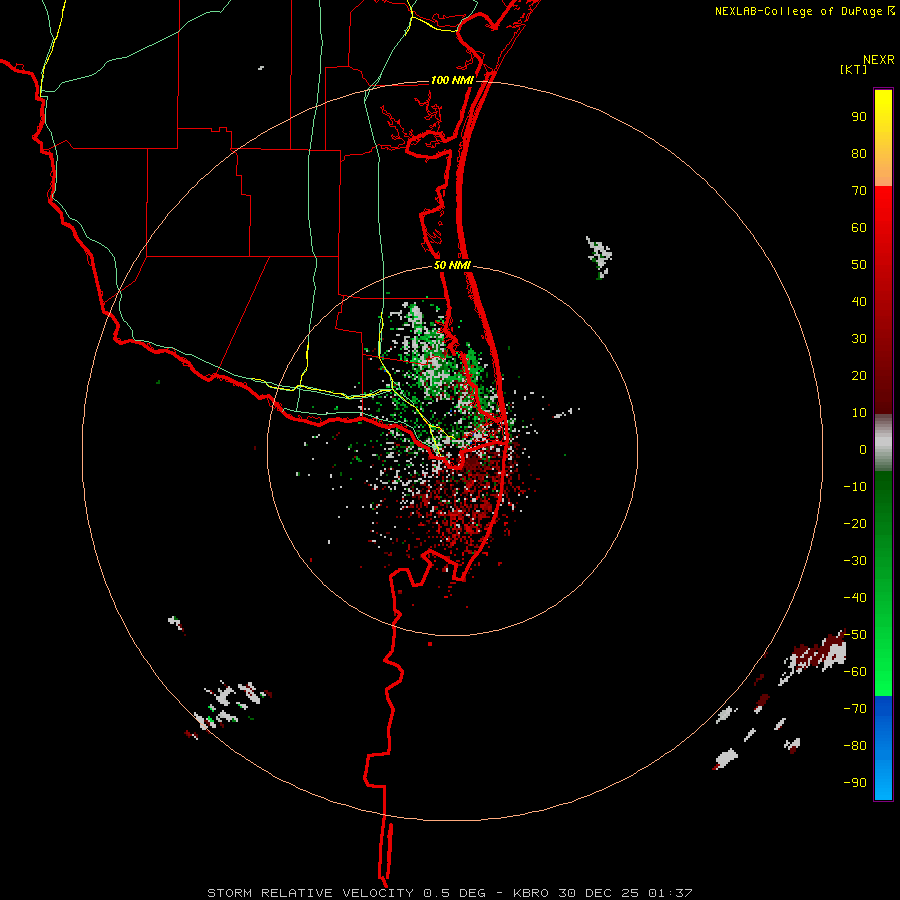Click the 01:37 timestamp in the caption
Image resolution: width=900 pixels, height=900 pixels.
tap(670, 893)
